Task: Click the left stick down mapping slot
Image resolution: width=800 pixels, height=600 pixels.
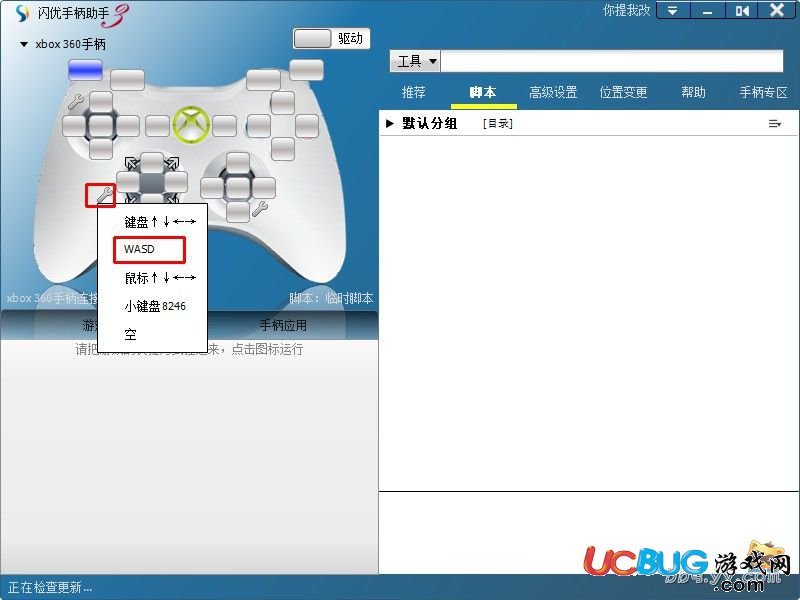Action: tap(101, 148)
